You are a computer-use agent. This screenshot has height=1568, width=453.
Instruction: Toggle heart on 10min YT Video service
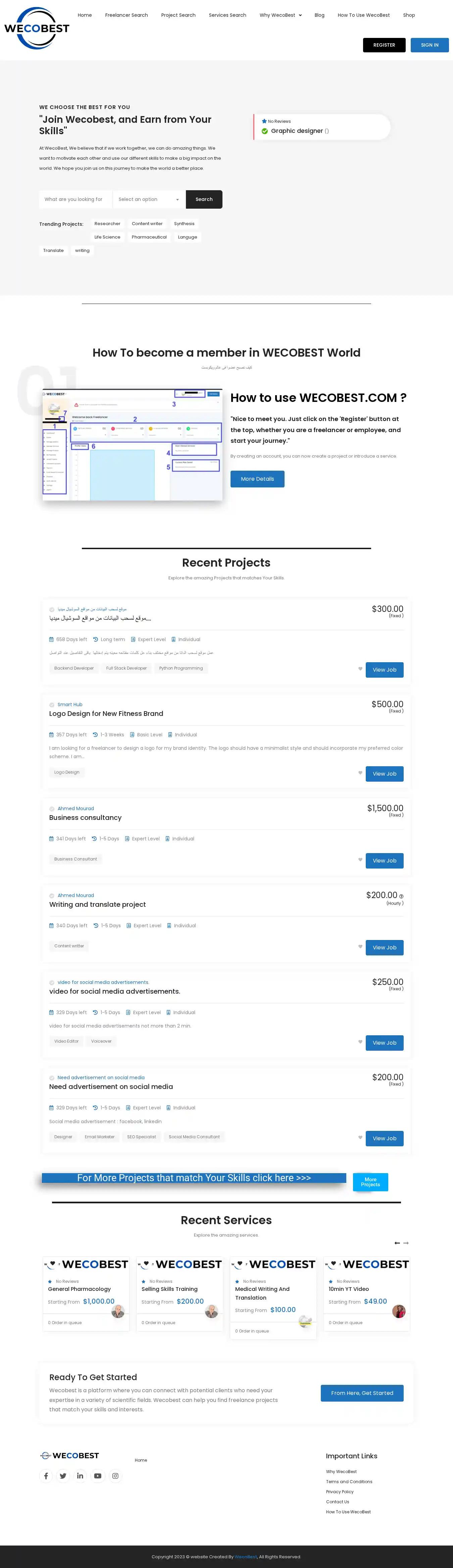coord(333,1264)
